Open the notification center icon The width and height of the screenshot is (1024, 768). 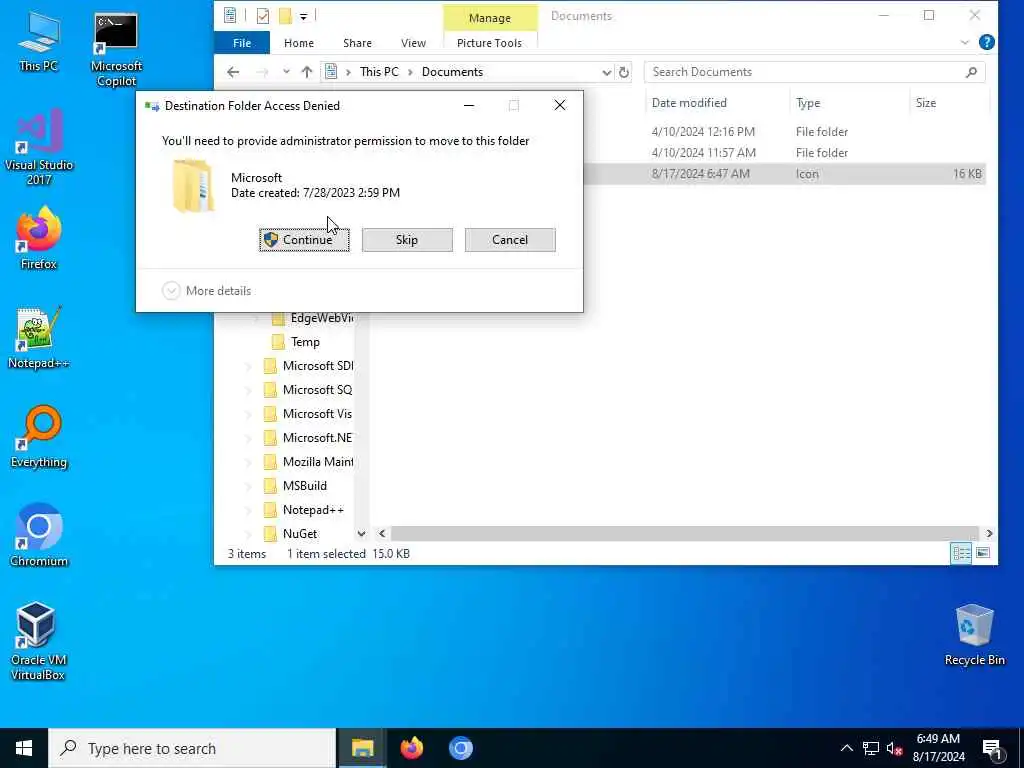(992, 748)
